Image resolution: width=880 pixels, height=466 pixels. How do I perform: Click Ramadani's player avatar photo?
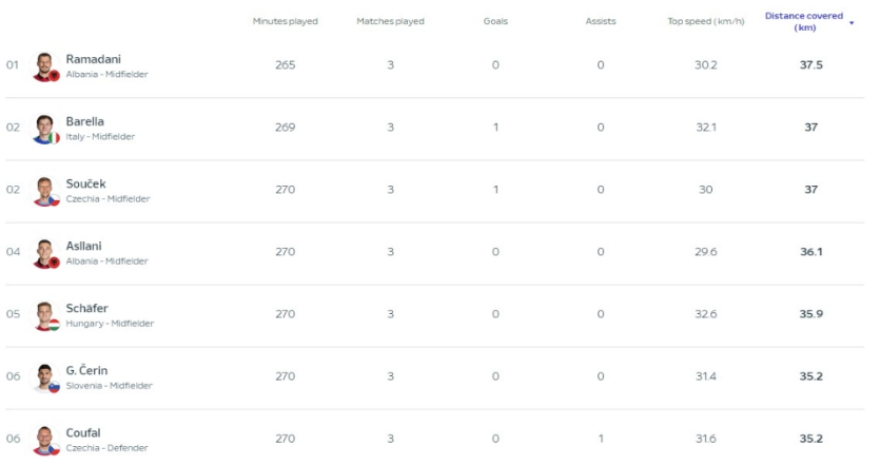point(45,66)
